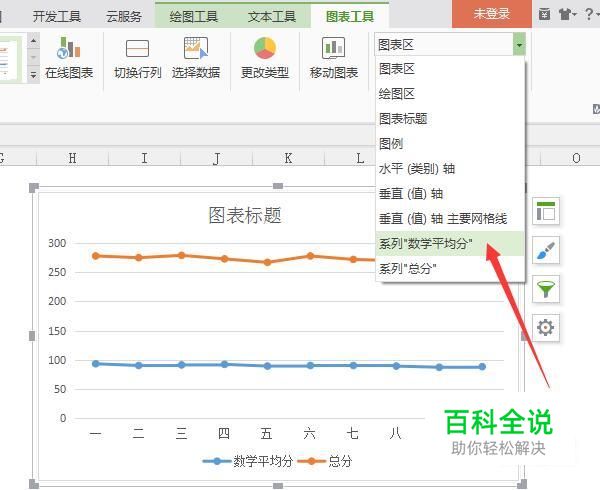Screen dimensions: 600x490
Task: Open the chart elements side button
Action: tap(546, 211)
